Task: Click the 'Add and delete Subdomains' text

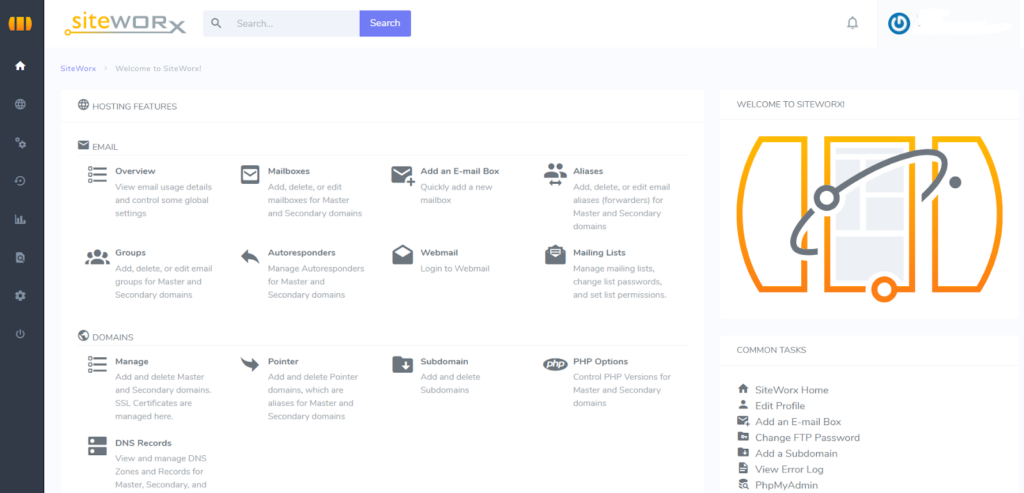Action: (x=450, y=383)
